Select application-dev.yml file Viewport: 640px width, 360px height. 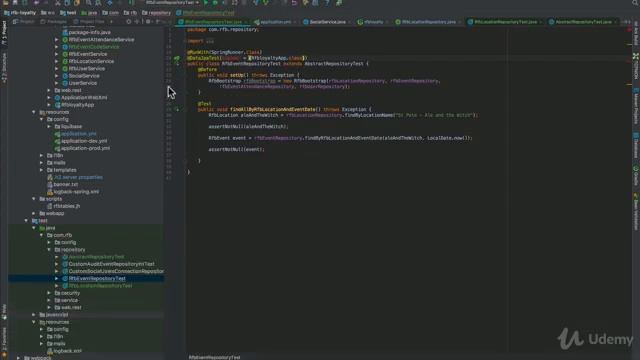click(84, 141)
